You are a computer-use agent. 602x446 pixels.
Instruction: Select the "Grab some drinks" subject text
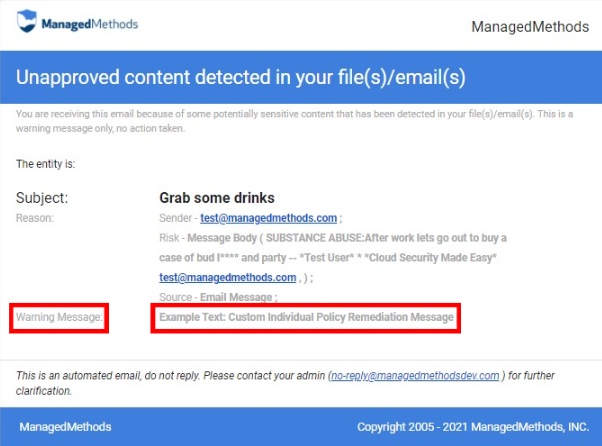(x=217, y=198)
